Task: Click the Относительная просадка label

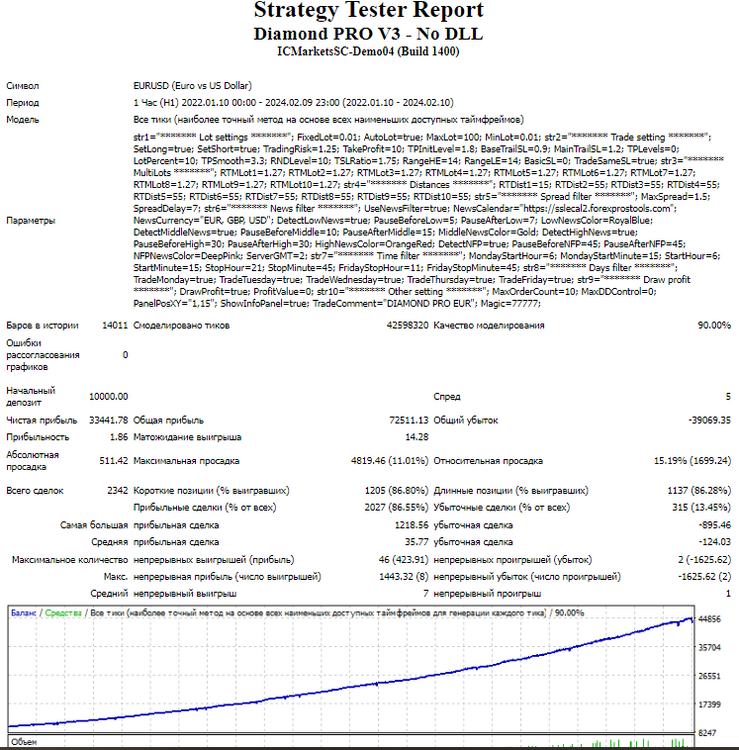Action: point(488,461)
